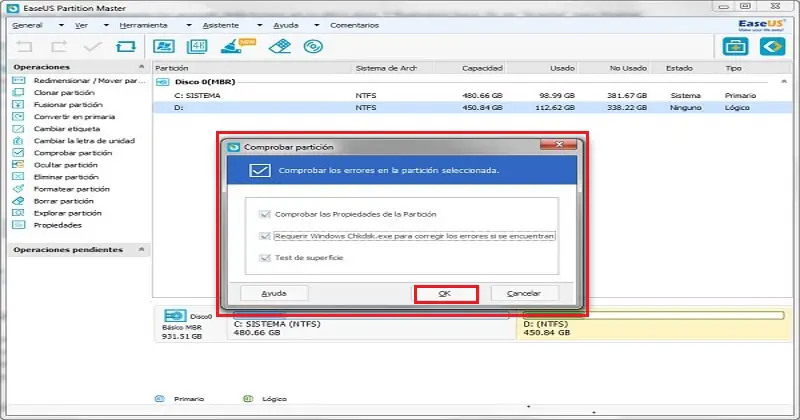Click the Comprobar partición sidebar icon
This screenshot has height=420, width=800.
click(18, 153)
